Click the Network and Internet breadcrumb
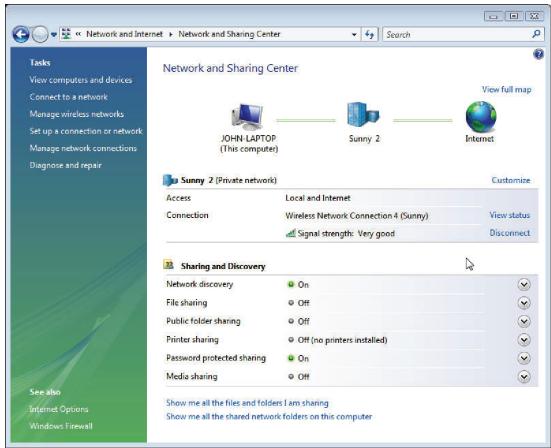This screenshot has width=551, height=448. 124,34
